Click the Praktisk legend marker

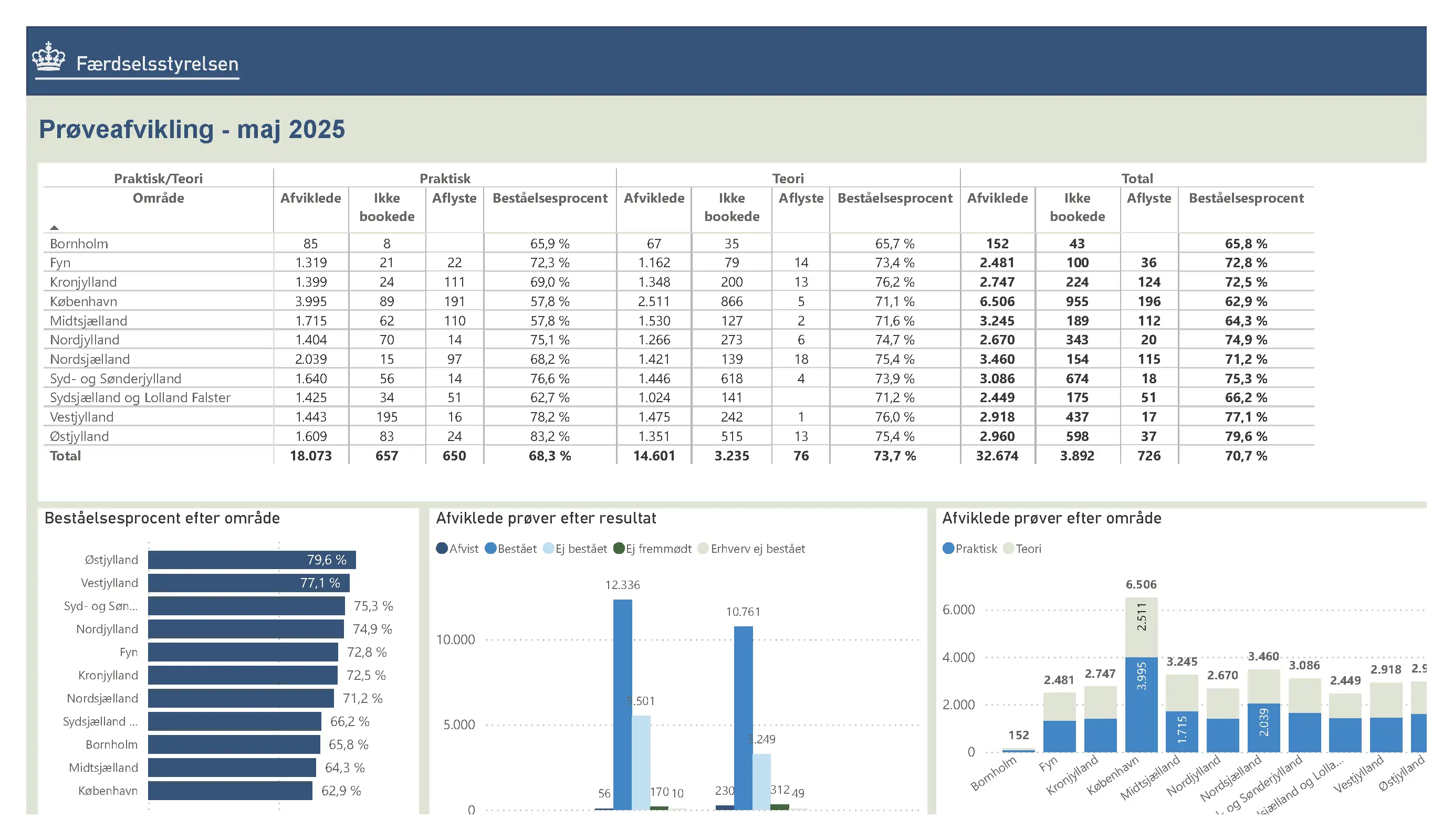(x=948, y=548)
